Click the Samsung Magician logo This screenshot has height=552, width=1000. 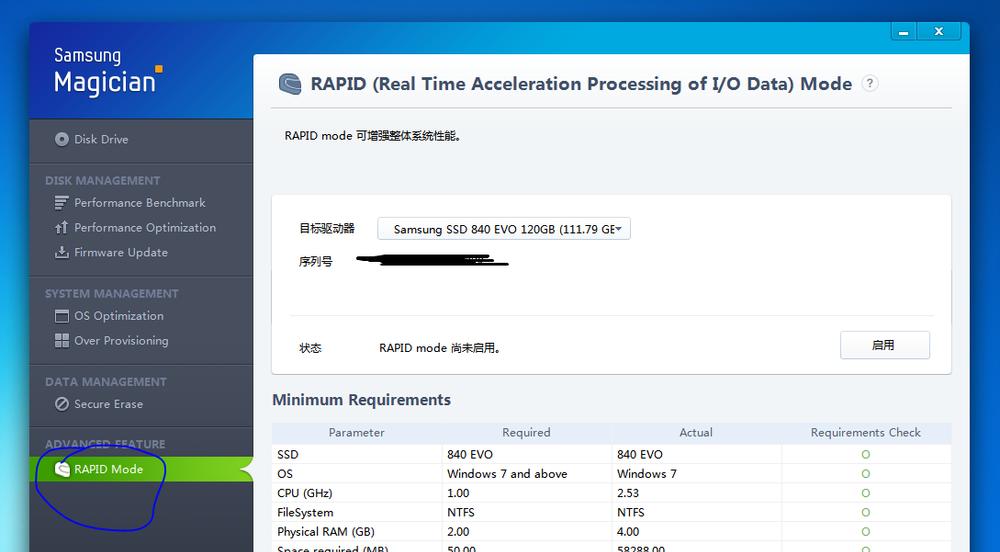(108, 71)
